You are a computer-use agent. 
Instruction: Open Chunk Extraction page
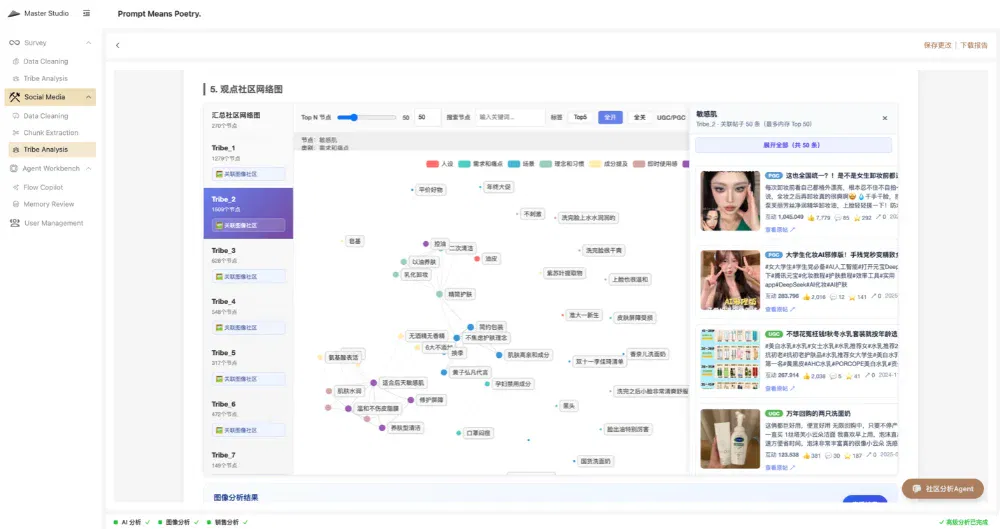[x=50, y=133]
